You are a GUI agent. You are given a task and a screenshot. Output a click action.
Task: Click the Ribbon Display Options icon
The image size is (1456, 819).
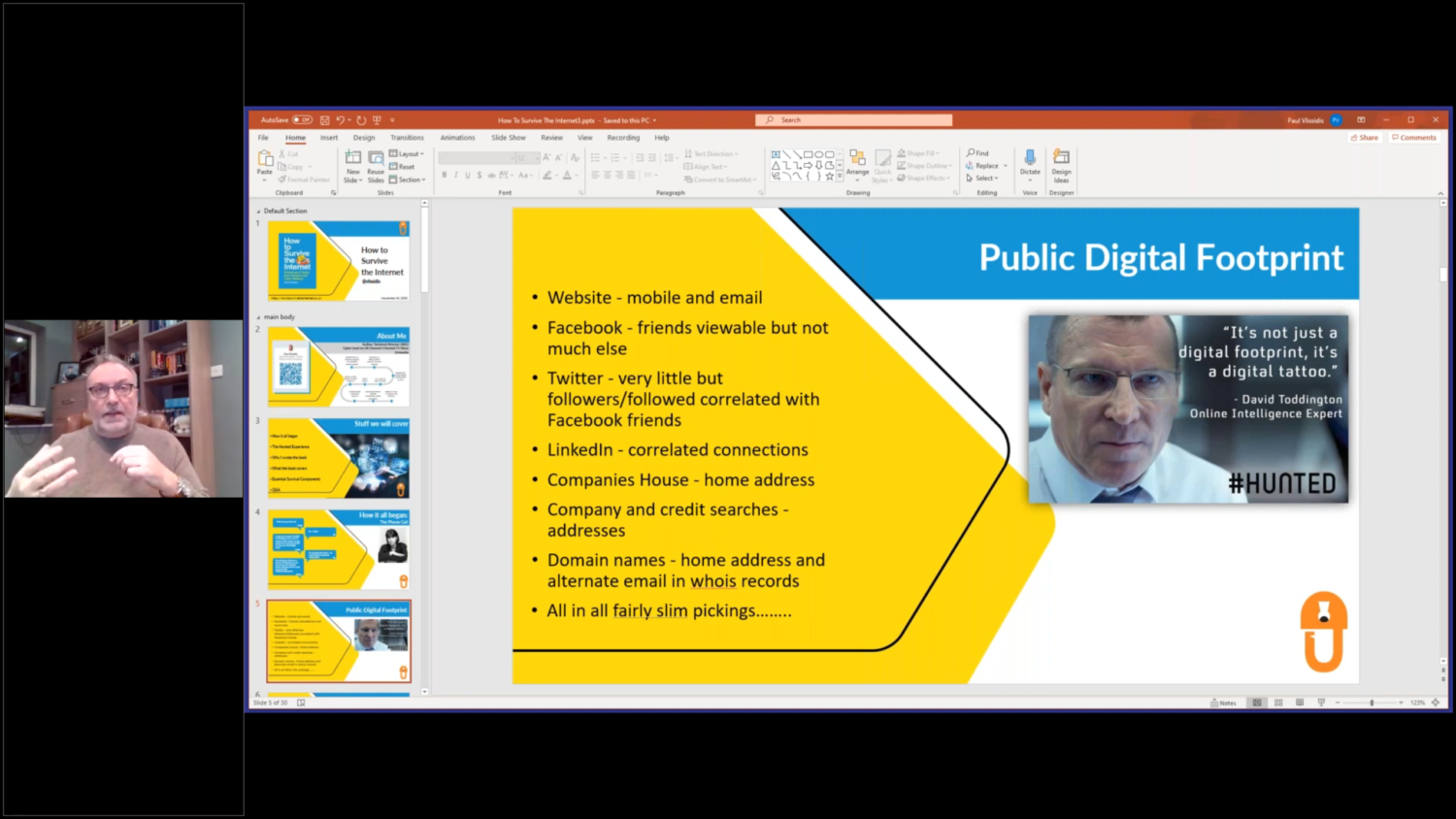point(1361,120)
